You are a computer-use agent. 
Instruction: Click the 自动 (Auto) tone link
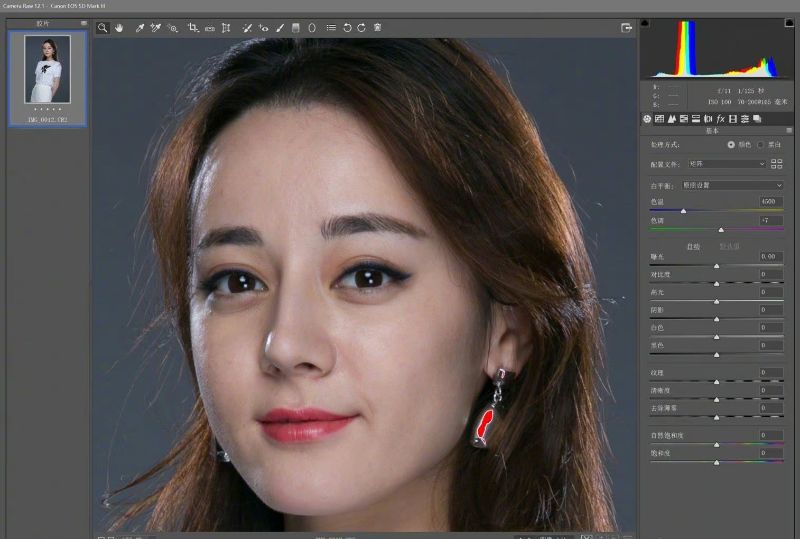692,246
